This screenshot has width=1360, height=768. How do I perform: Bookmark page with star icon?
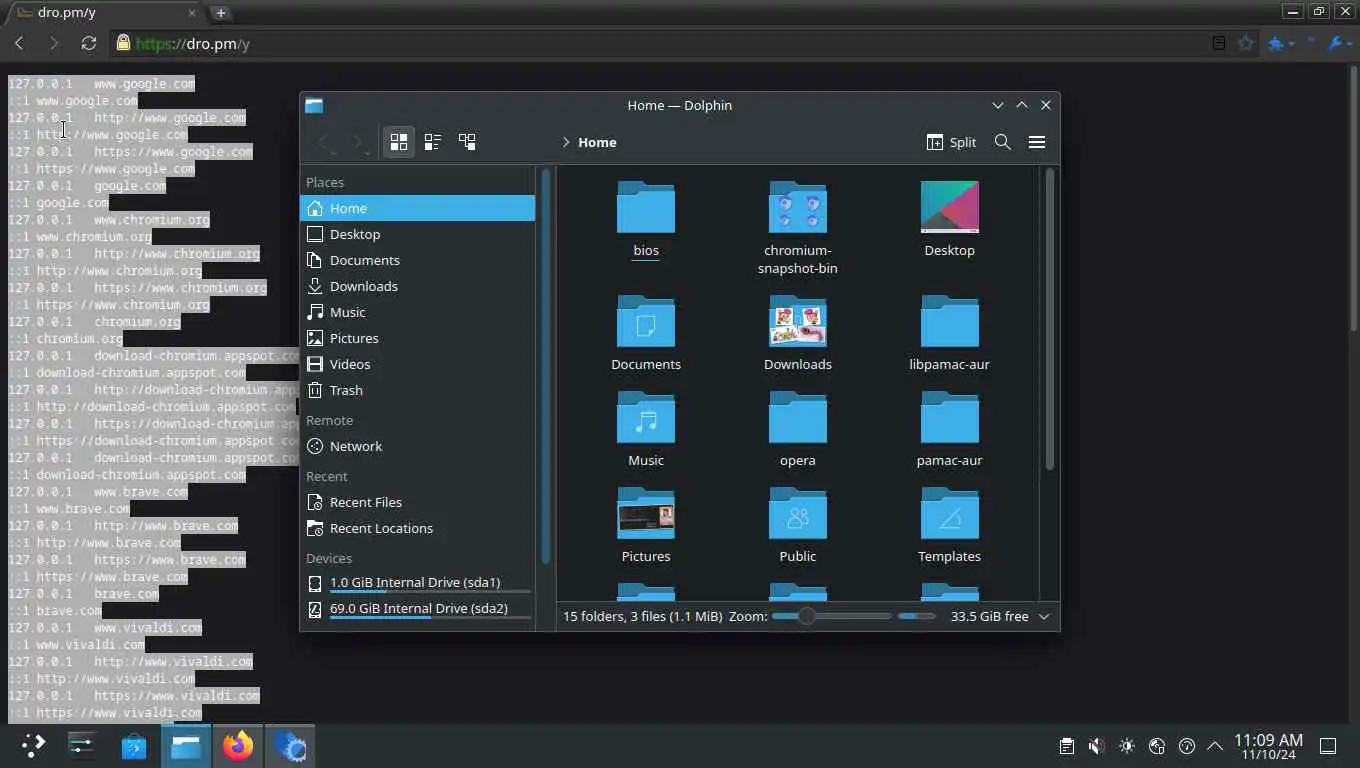point(1245,43)
